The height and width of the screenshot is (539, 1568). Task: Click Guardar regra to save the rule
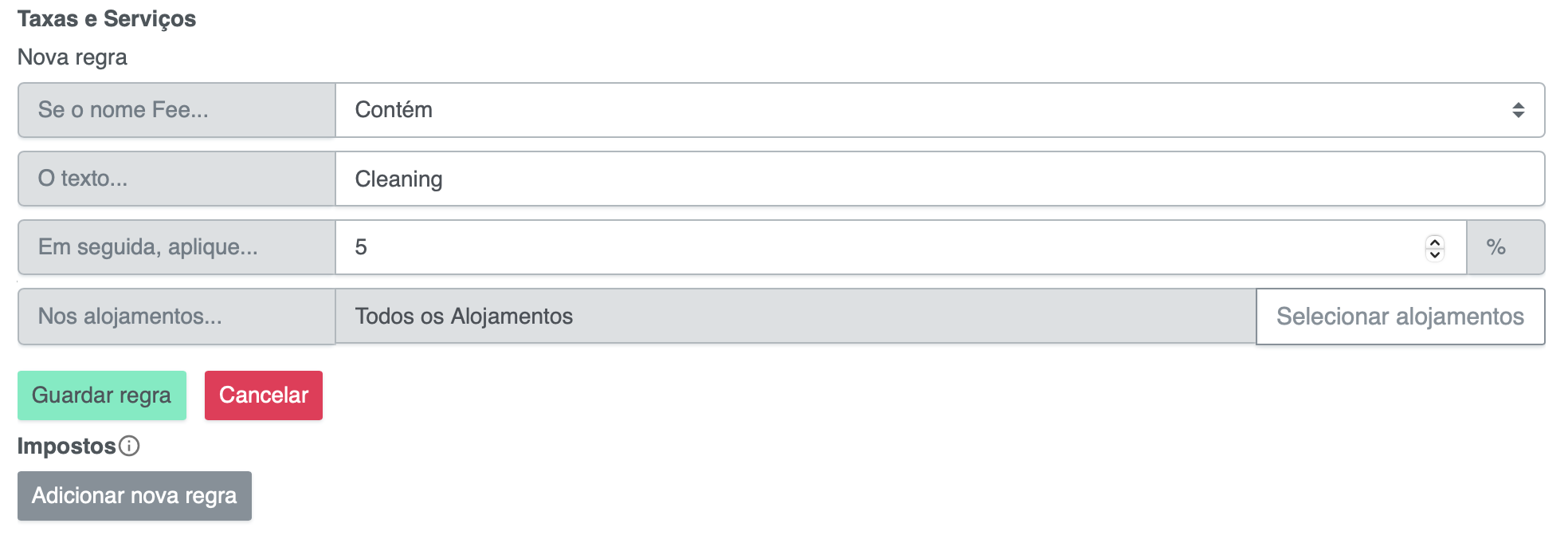(101, 395)
